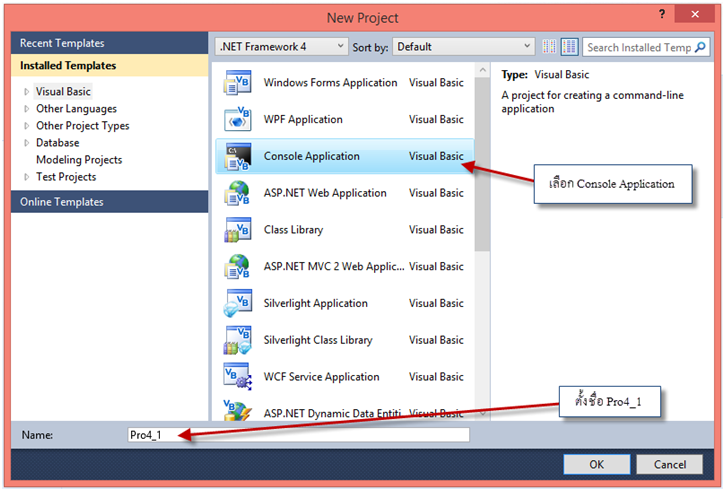Select the Test Projects category

tap(66, 177)
